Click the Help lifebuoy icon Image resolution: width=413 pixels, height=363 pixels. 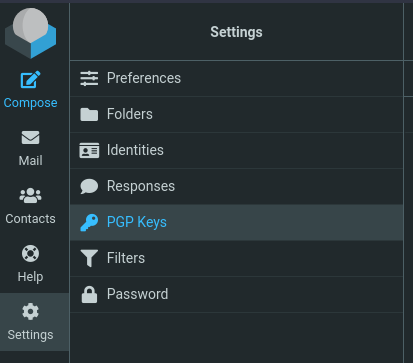[30, 254]
